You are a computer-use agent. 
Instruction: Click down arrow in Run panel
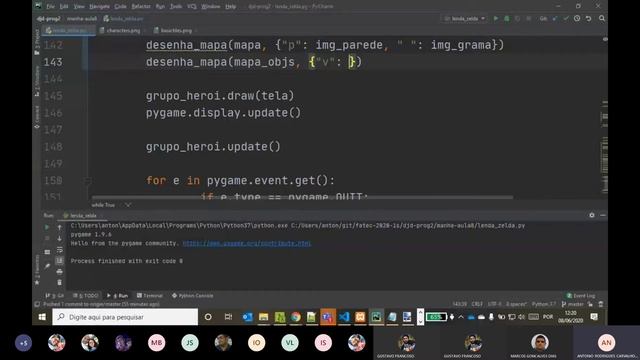pos(60,238)
